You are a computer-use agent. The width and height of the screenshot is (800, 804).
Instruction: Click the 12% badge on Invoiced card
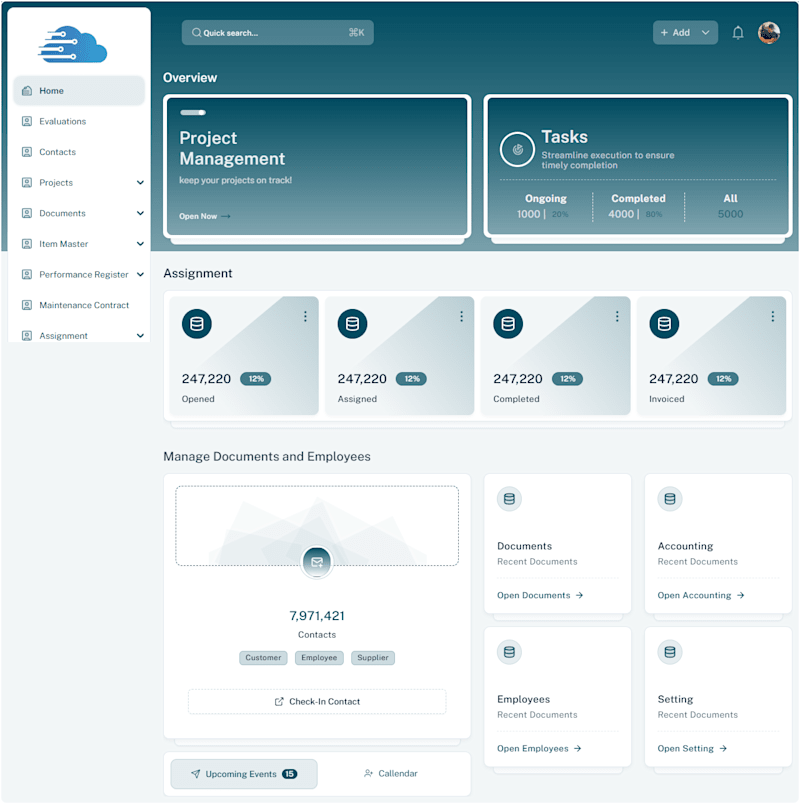(x=723, y=379)
